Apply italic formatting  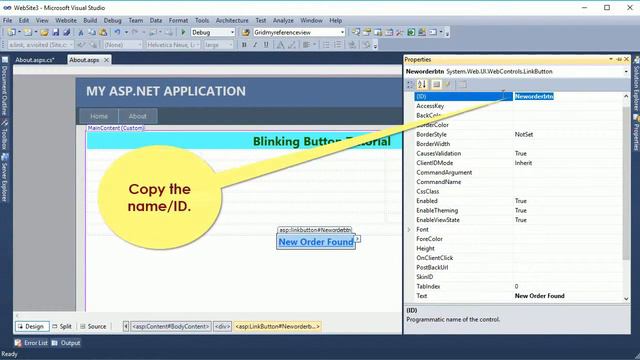255,45
